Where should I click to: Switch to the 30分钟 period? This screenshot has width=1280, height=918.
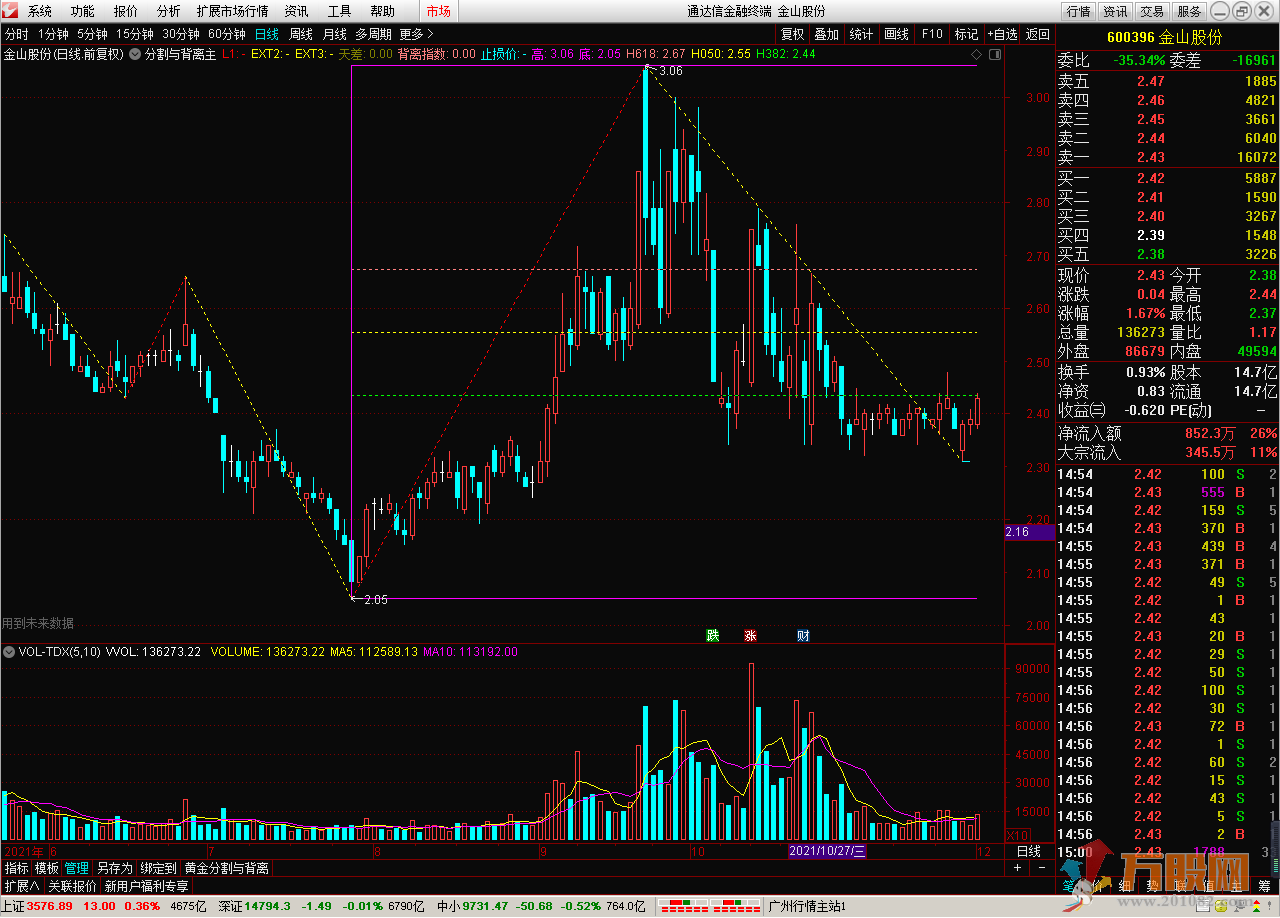[x=181, y=34]
